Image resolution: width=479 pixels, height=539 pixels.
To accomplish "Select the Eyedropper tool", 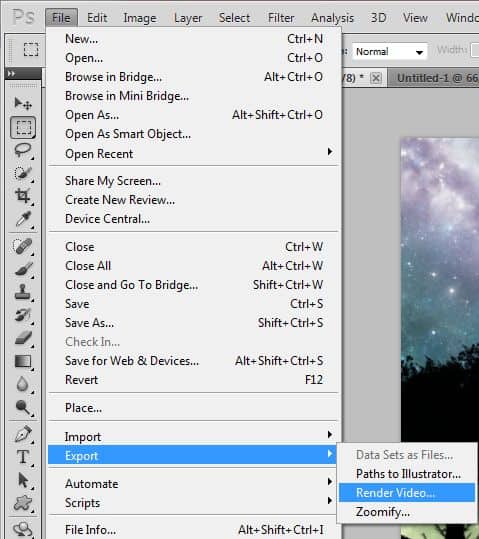I will pos(23,219).
